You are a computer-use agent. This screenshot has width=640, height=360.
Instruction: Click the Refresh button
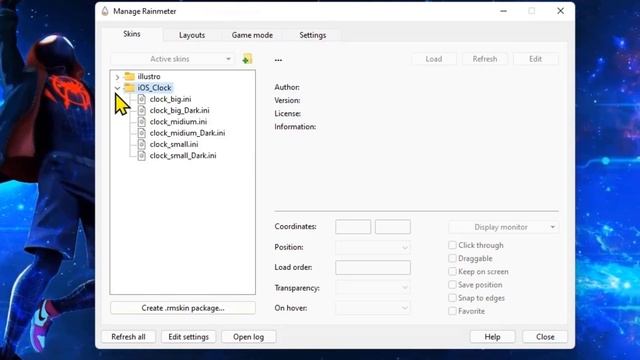click(484, 59)
